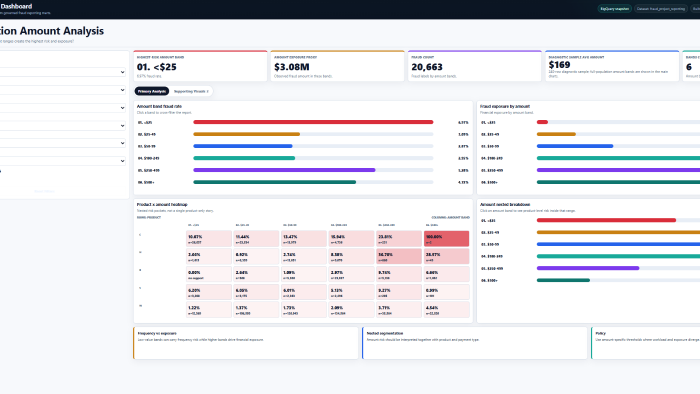Select the red 01. <$25 fraud rate bar

coord(313,122)
